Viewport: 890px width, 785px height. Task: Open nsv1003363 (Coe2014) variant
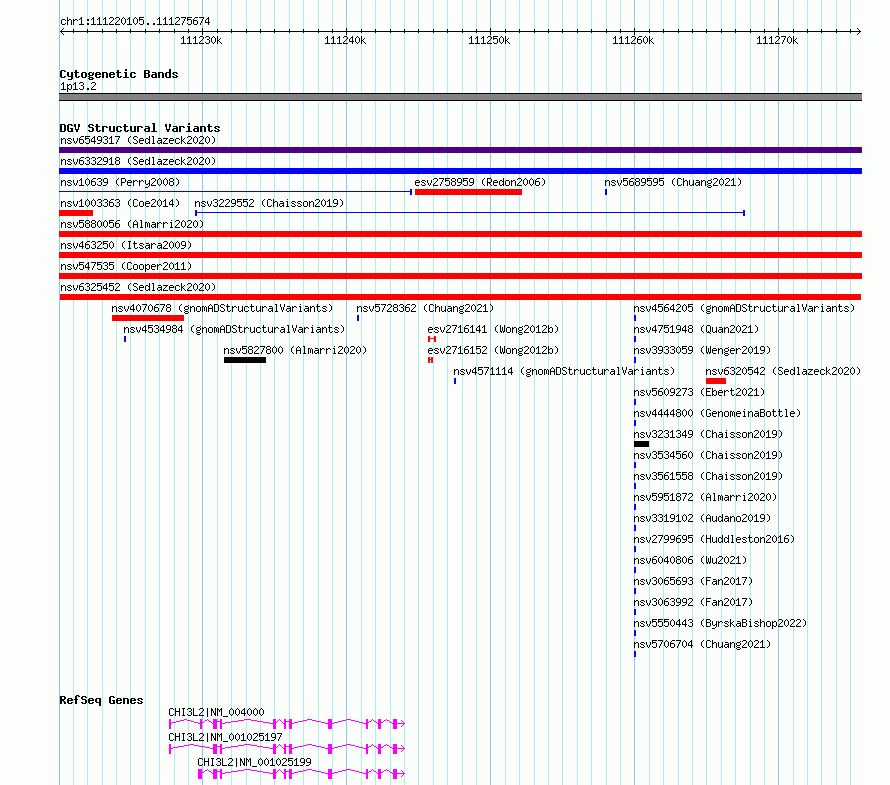click(x=120, y=203)
